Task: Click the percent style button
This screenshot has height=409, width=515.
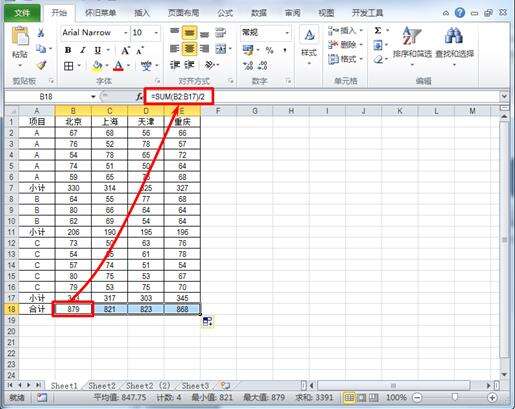Action: click(x=269, y=50)
